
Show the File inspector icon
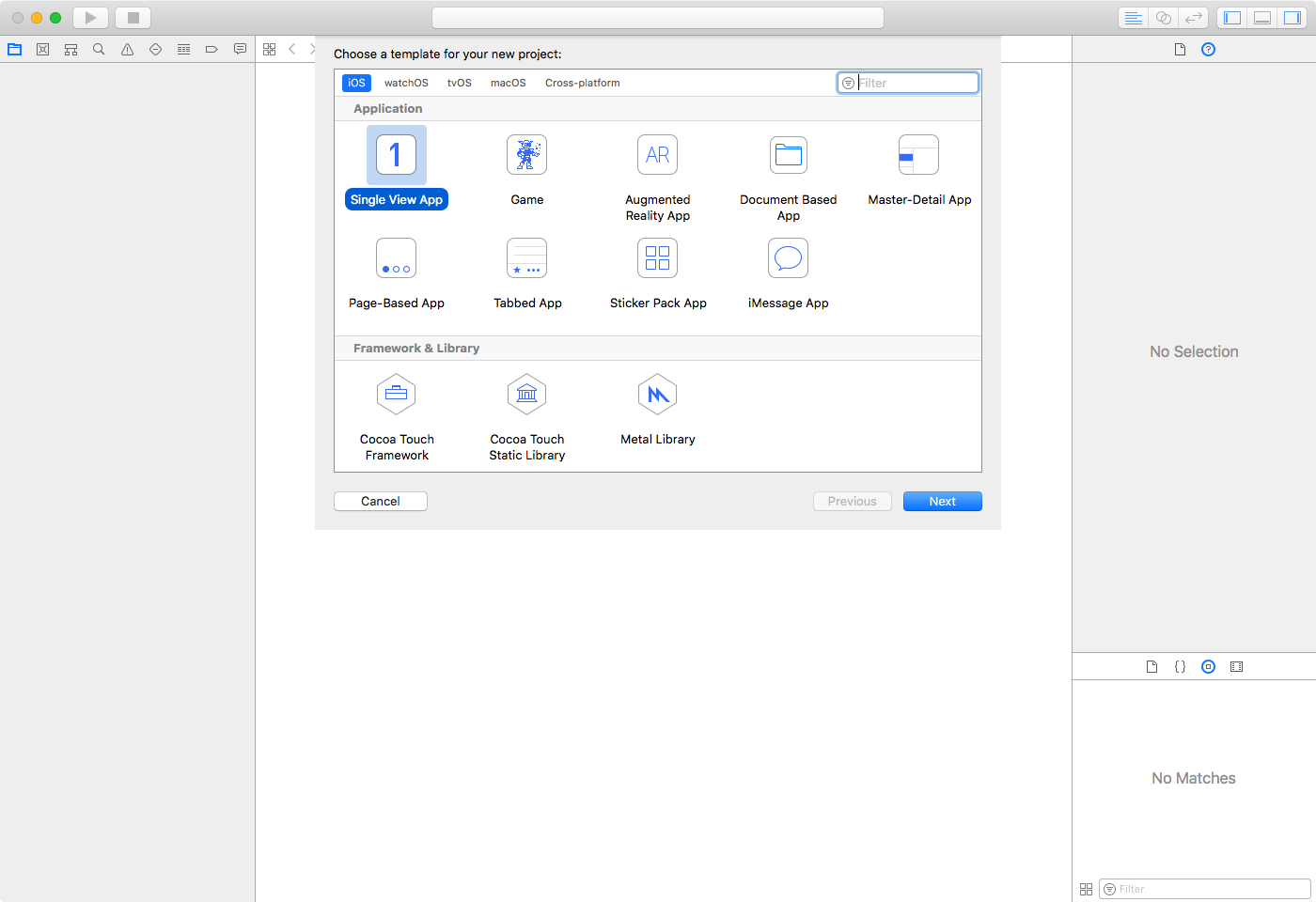point(1180,49)
